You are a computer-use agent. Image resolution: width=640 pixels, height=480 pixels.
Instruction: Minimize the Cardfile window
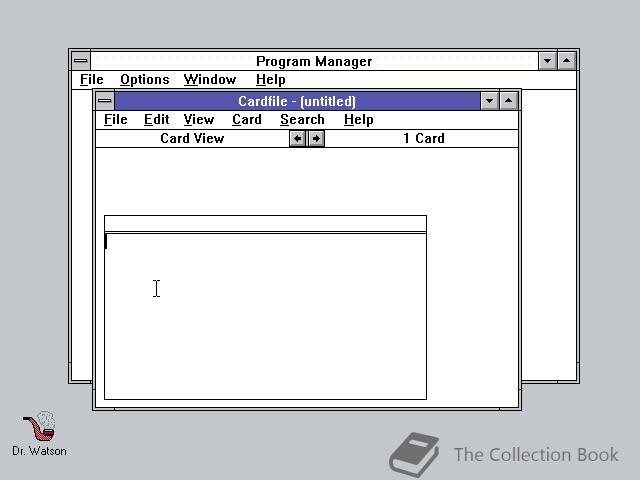coord(489,101)
